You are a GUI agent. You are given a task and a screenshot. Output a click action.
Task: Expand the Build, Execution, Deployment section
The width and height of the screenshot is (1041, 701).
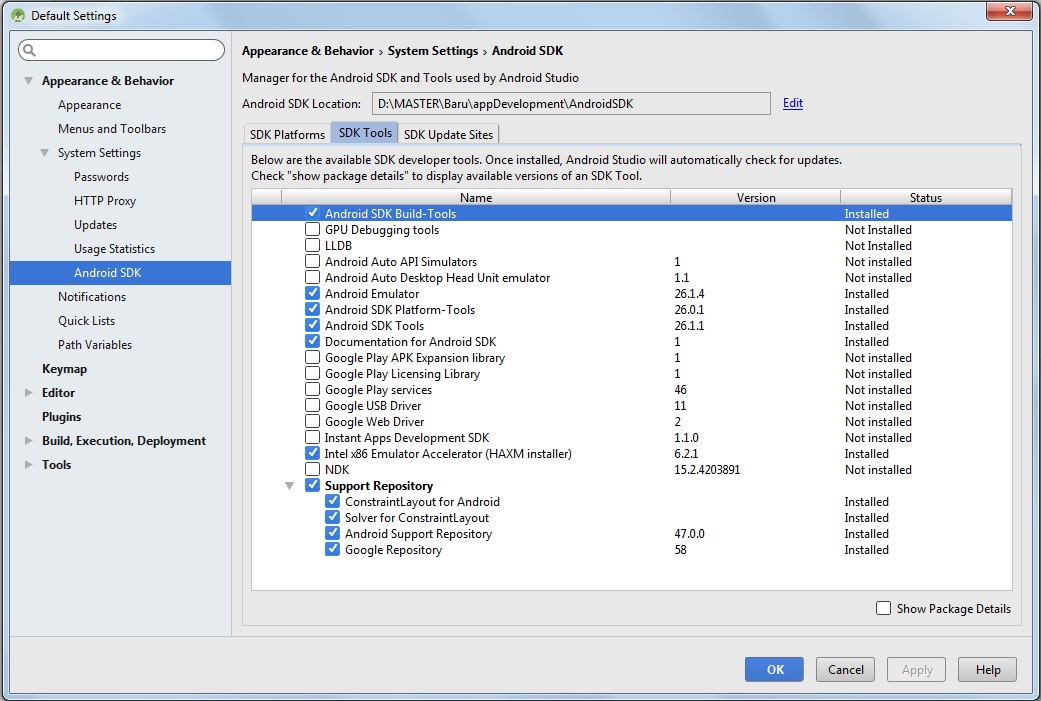[29, 441]
